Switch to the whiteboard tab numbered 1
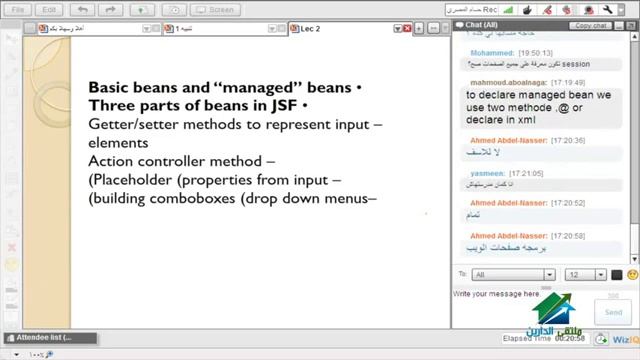Viewport: 640px width, 360px height. (184, 29)
